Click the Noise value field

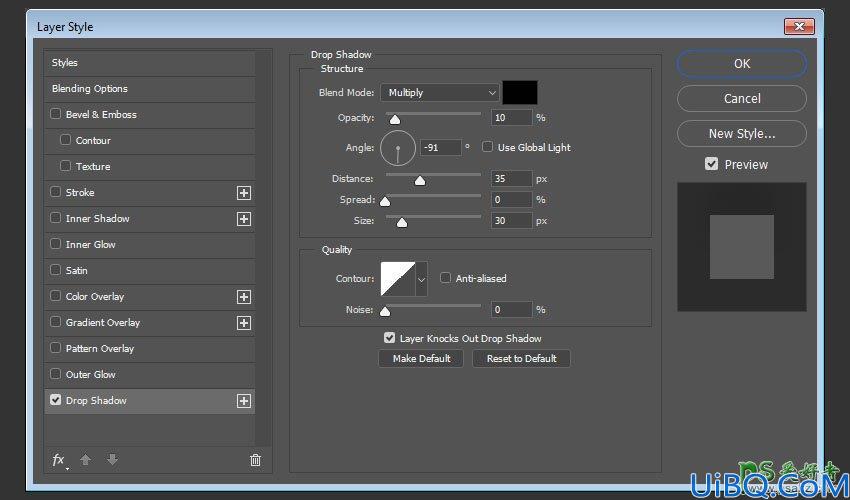[512, 310]
